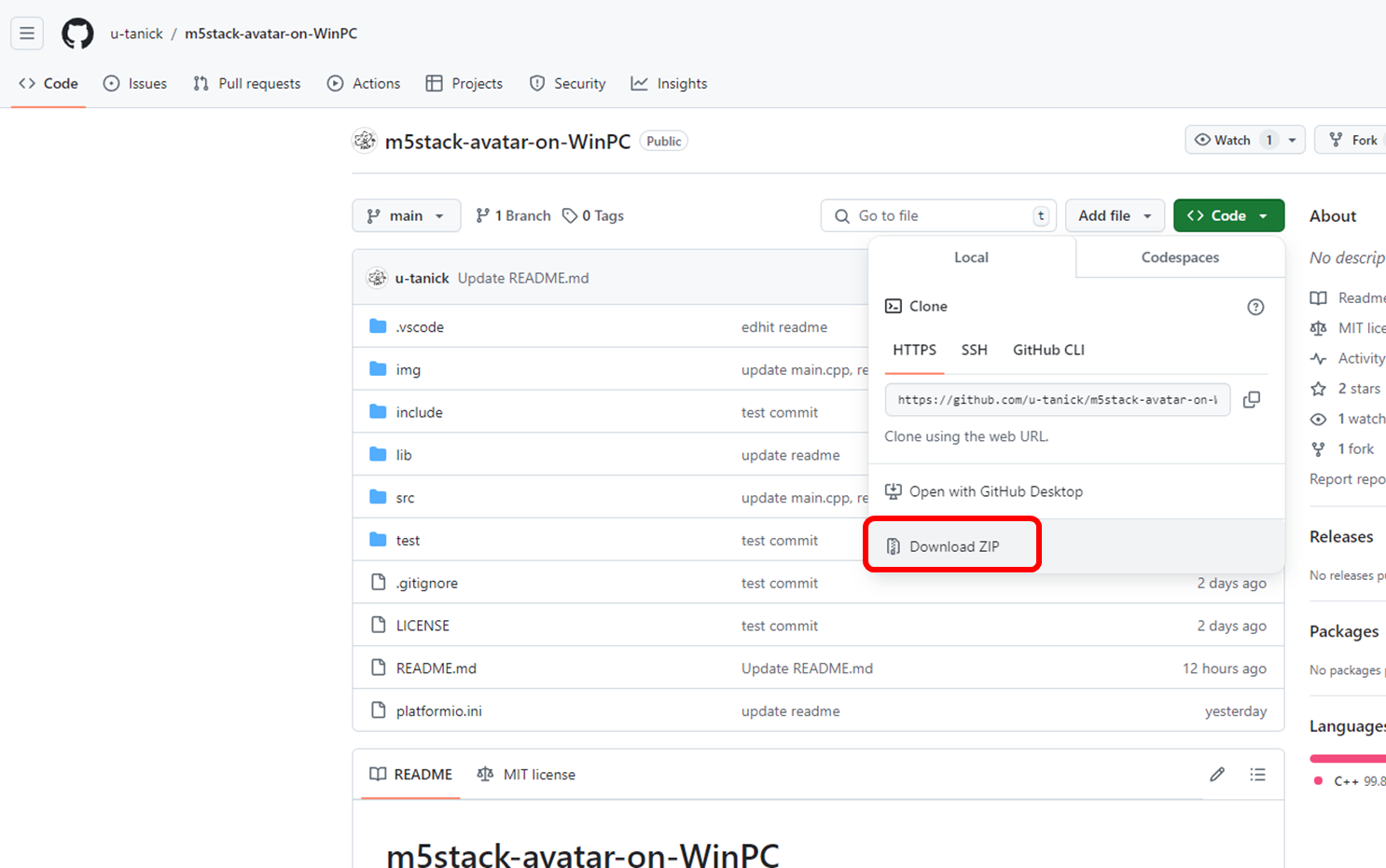Image resolution: width=1386 pixels, height=868 pixels.
Task: Click the GitHub Desktop icon
Action: coord(893,491)
